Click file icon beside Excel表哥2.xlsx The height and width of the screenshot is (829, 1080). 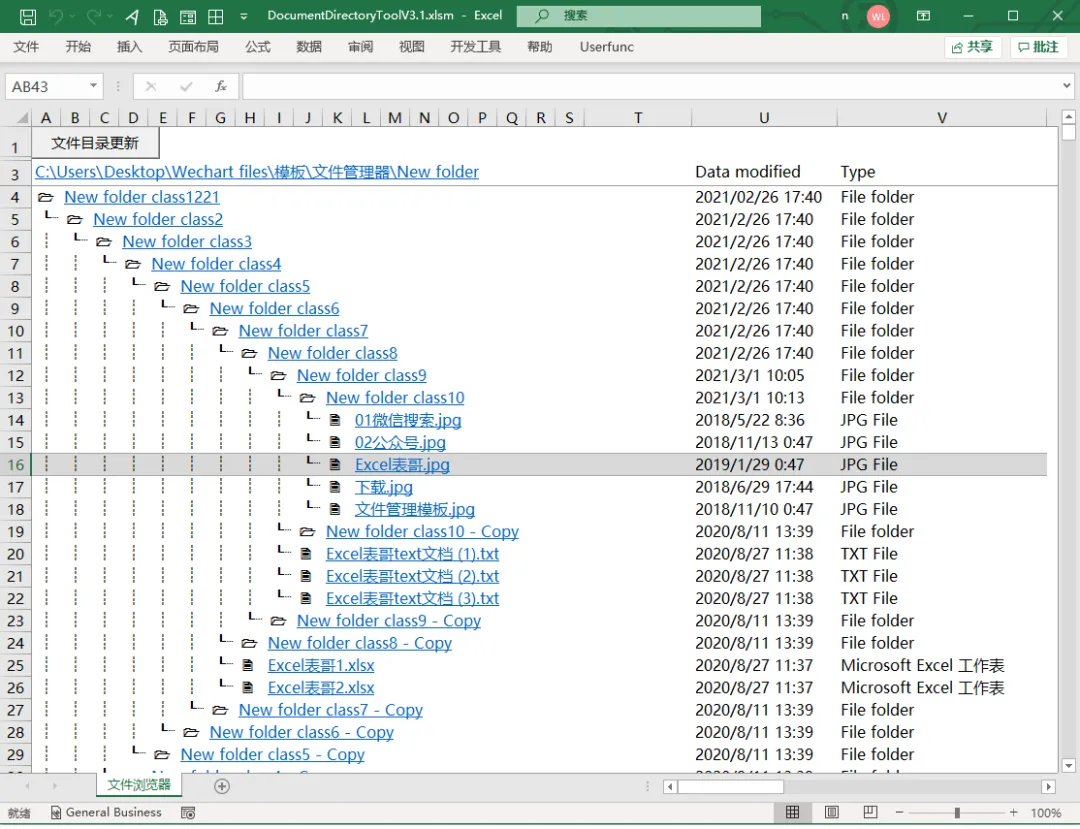point(248,687)
